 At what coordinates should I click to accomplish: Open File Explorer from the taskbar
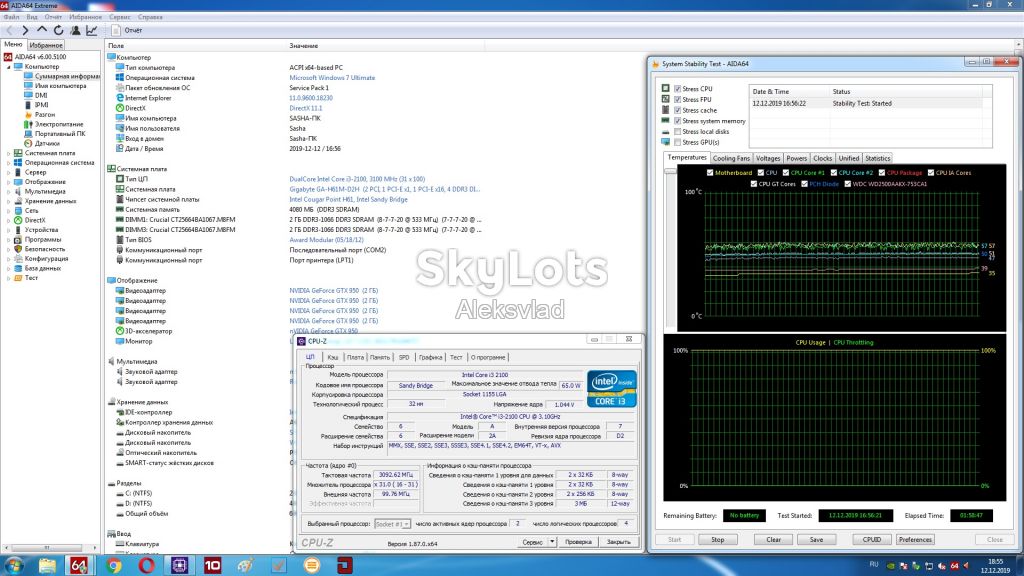point(47,565)
